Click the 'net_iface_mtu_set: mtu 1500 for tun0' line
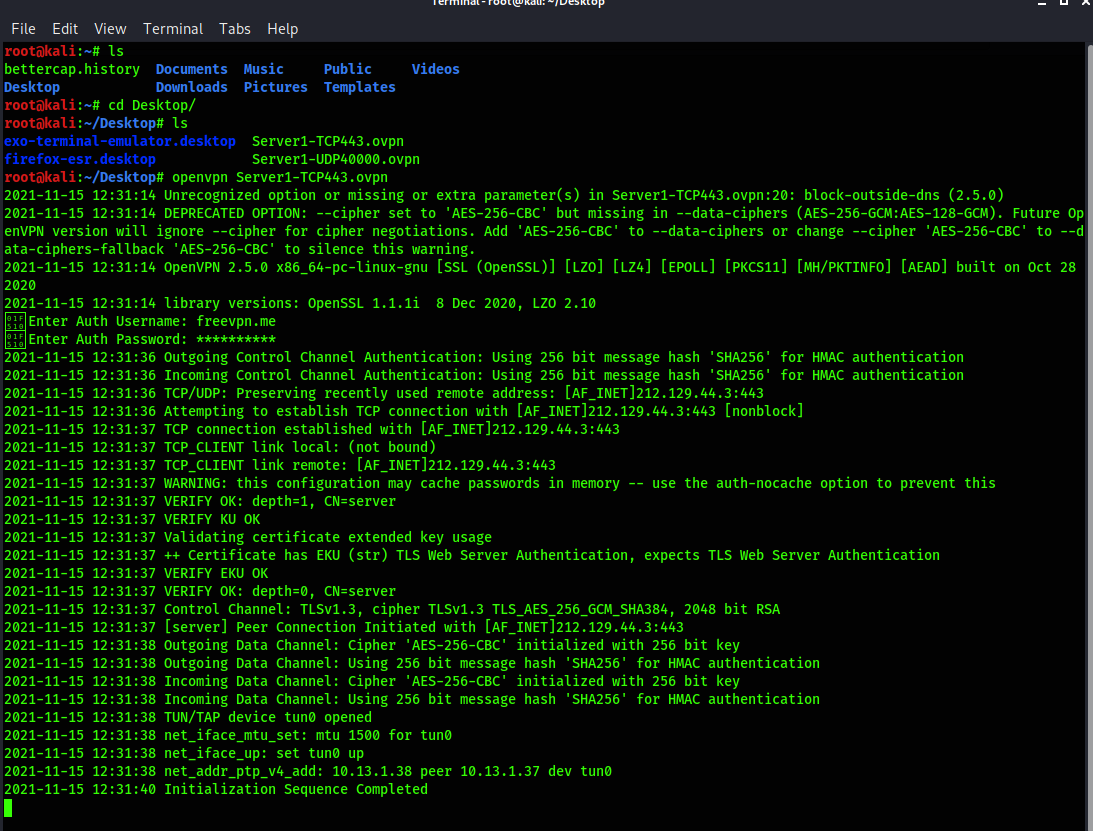 point(228,735)
